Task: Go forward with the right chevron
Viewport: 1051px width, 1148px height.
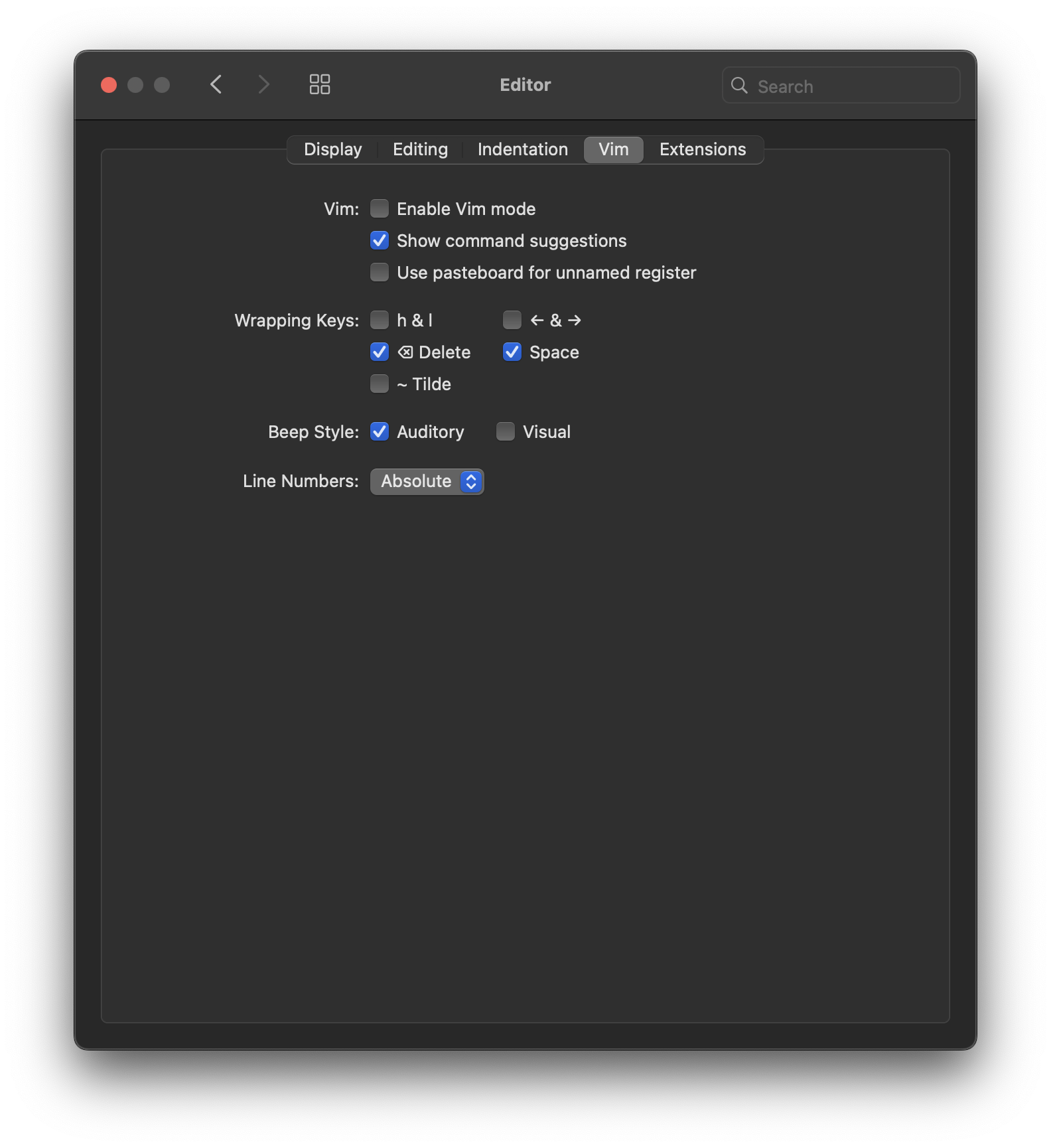Action: coord(264,84)
